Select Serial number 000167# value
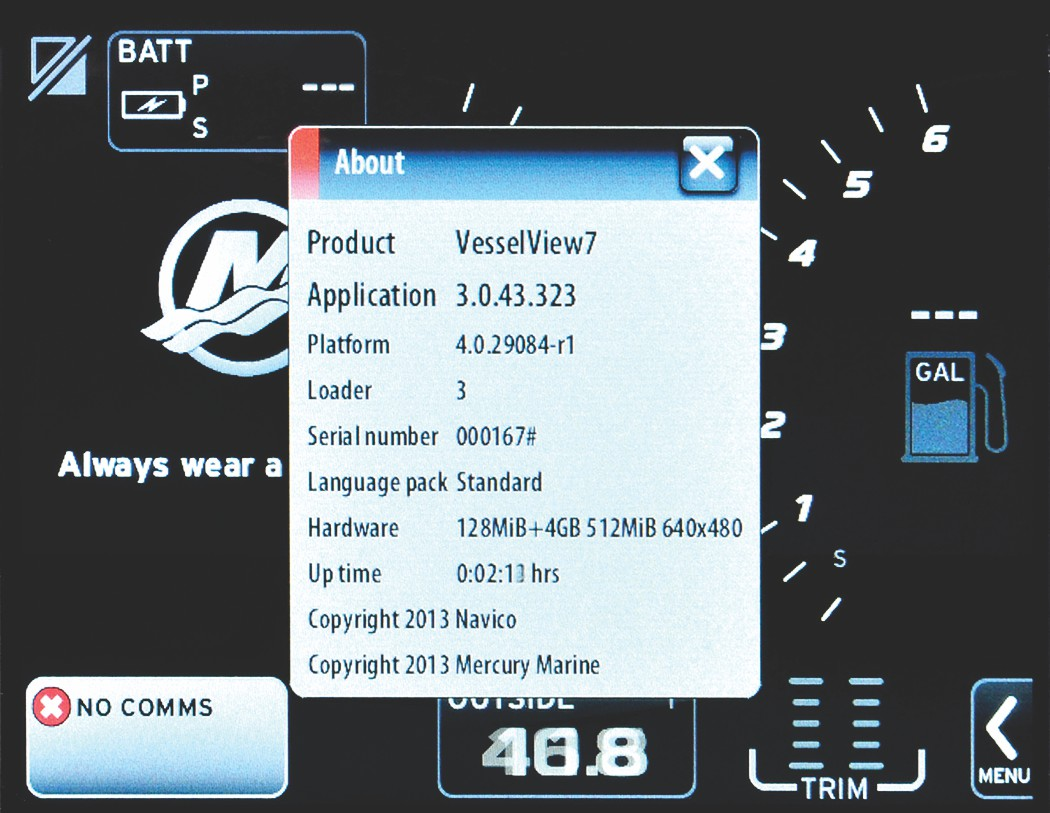 tap(496, 437)
